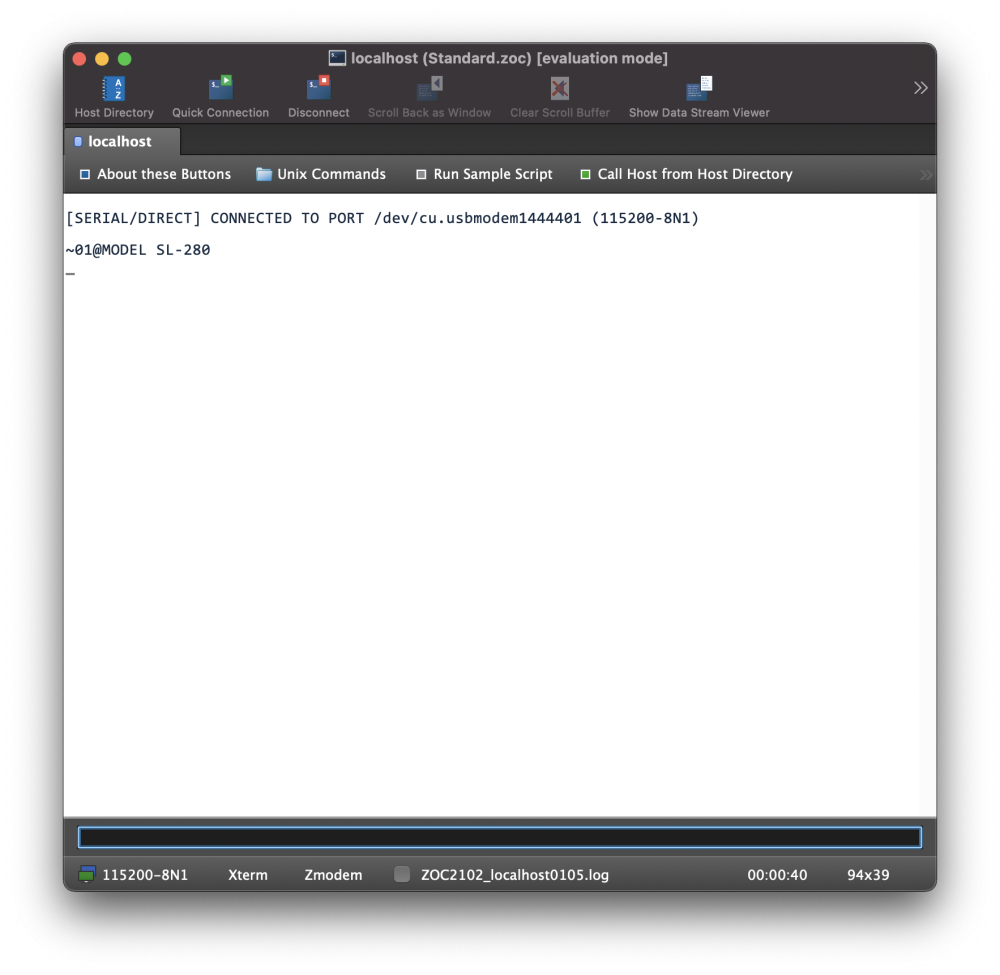Image resolution: width=1000 pixels, height=975 pixels.
Task: Expand the toolbar overflow chevron
Action: 920,88
